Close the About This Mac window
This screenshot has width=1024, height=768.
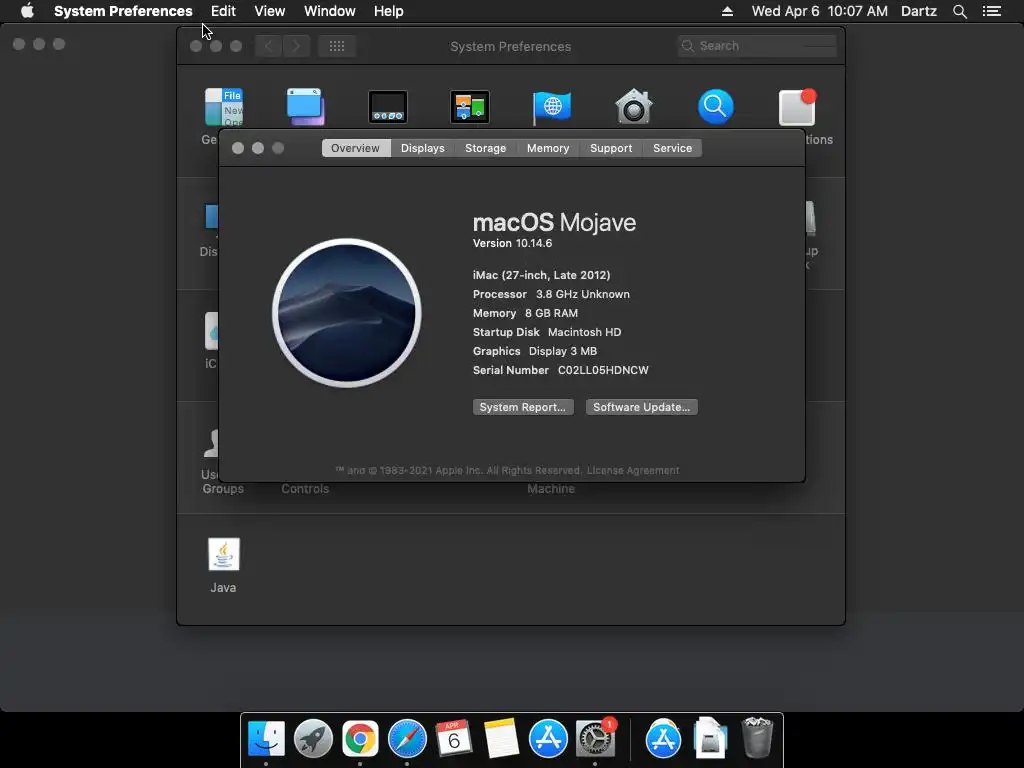[238, 148]
